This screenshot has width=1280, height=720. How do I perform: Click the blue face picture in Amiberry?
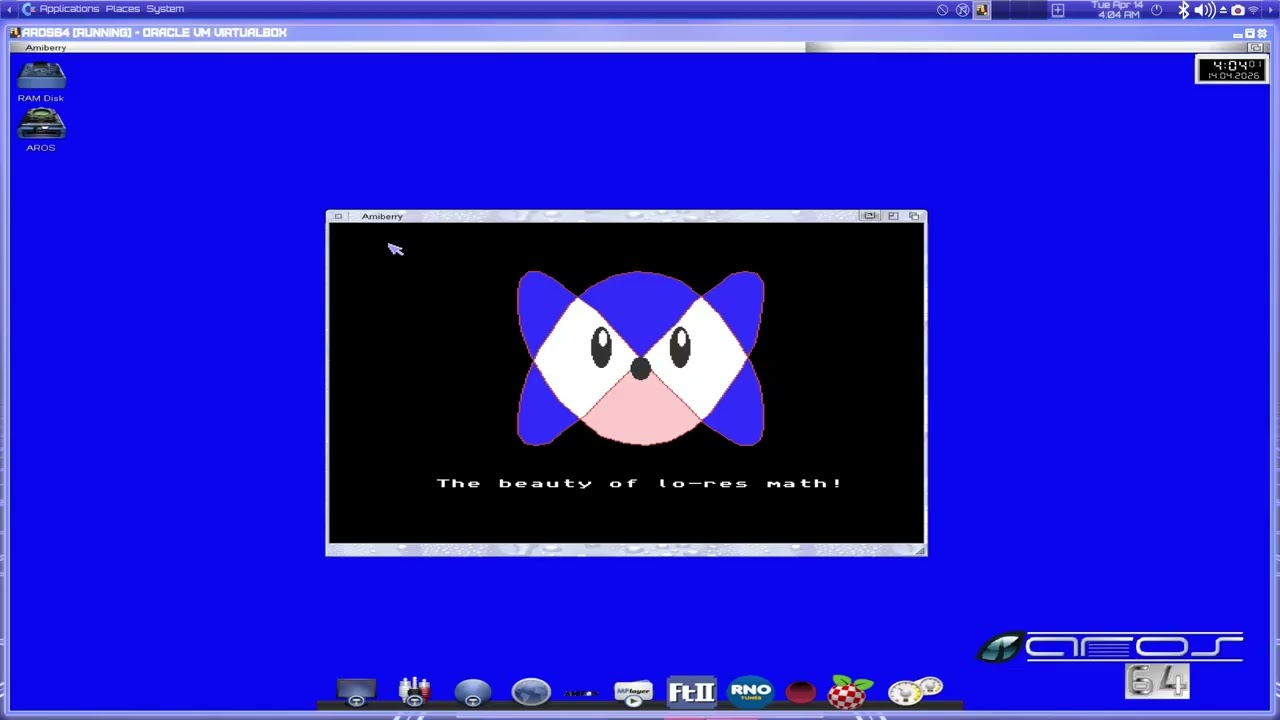640,358
